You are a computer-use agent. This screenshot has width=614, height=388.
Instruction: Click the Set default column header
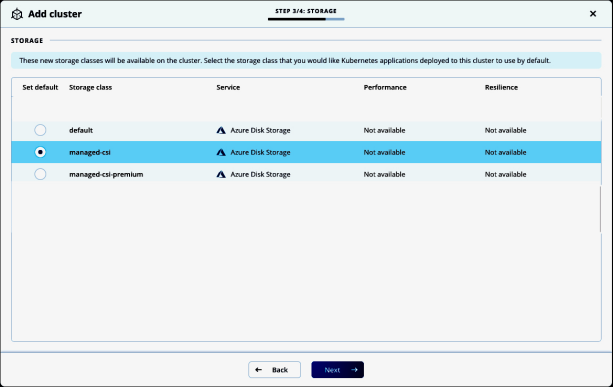40,87
